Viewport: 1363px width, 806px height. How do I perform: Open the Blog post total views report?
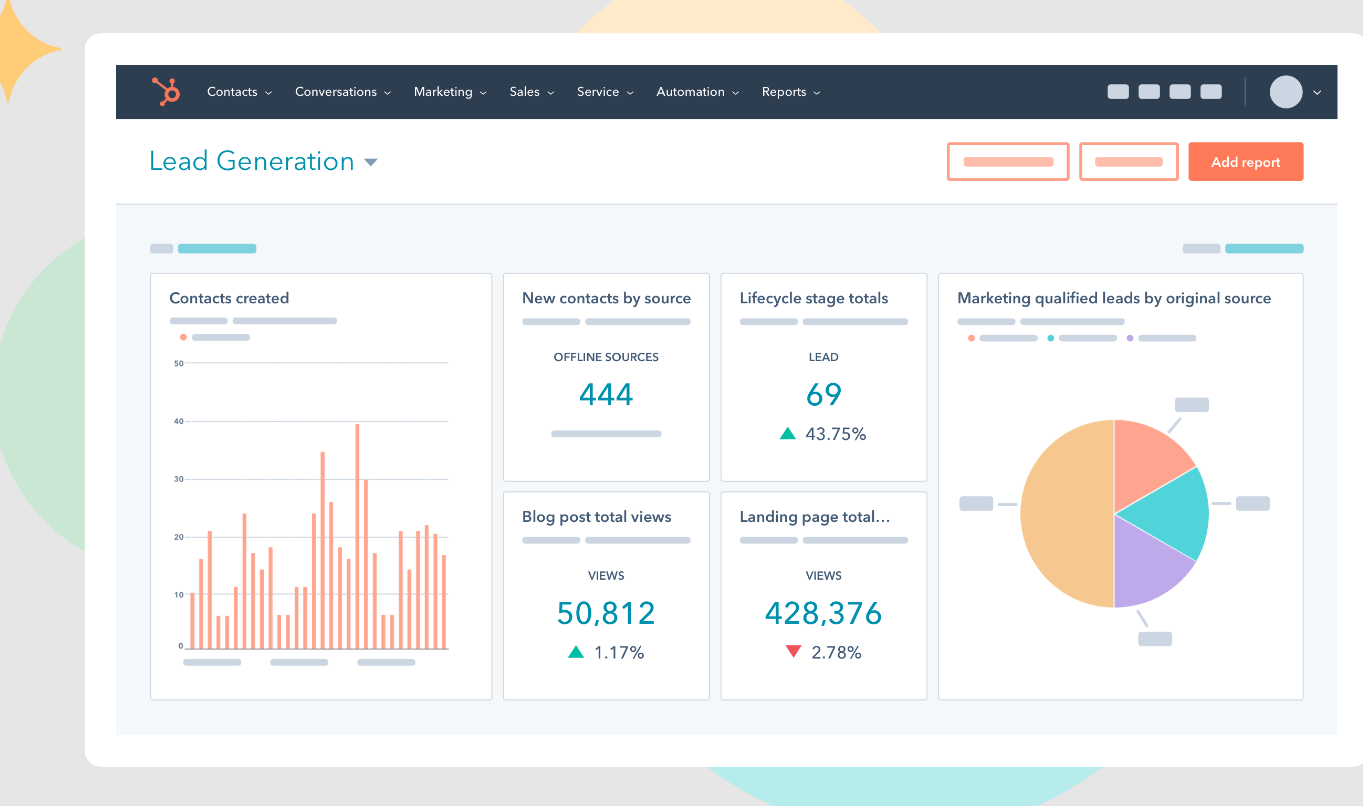point(597,517)
